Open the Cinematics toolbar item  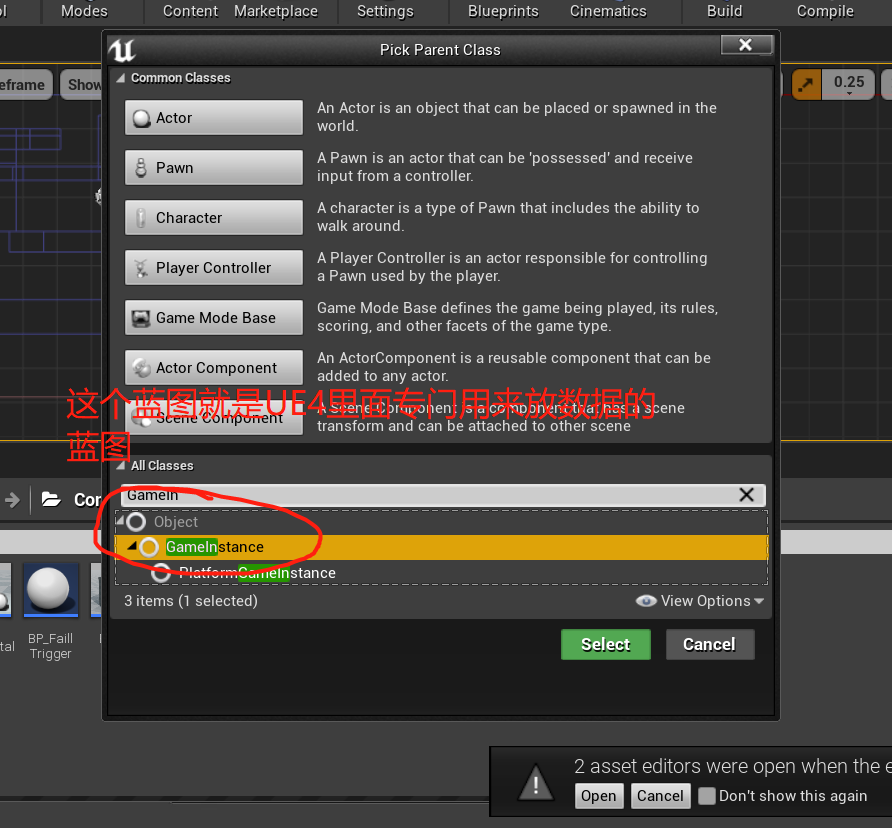608,11
